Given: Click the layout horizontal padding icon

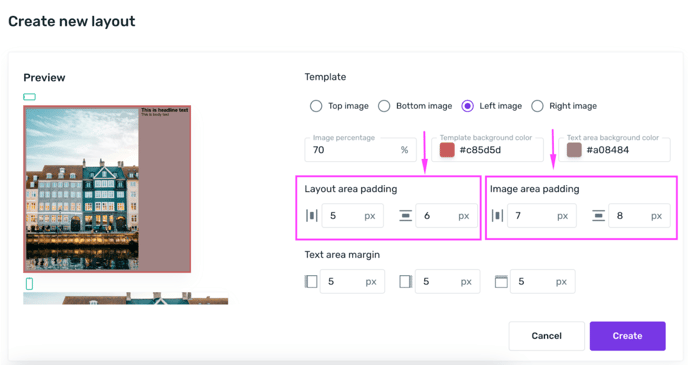Looking at the screenshot, I should point(312,215).
